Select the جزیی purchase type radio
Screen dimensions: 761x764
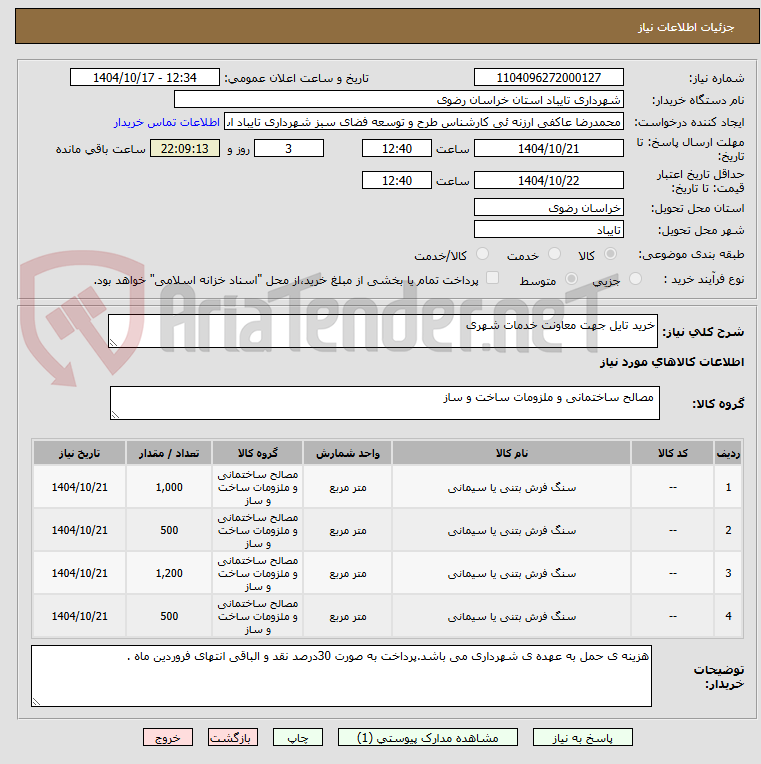point(635,279)
